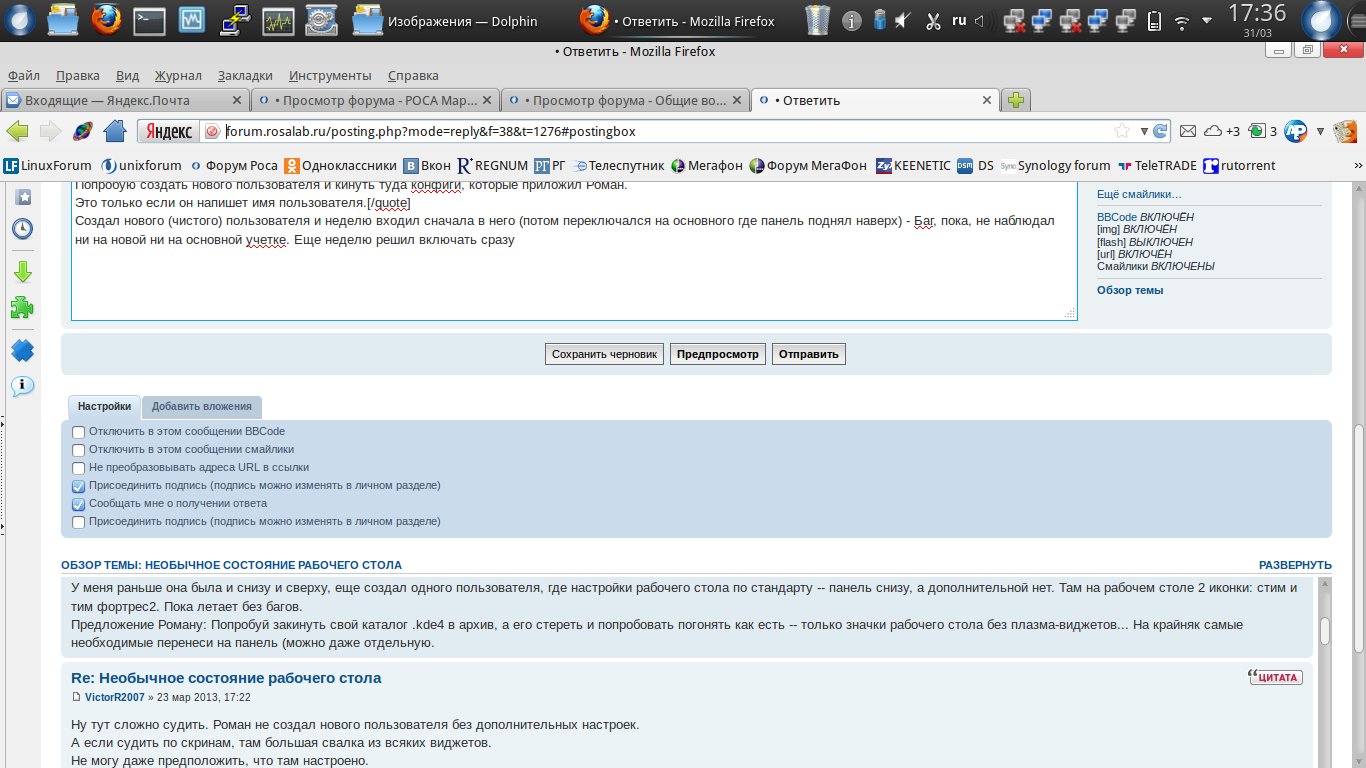This screenshot has width=1366, height=768.
Task: Check the battery status icon
Action: pyautogui.click(x=1154, y=21)
